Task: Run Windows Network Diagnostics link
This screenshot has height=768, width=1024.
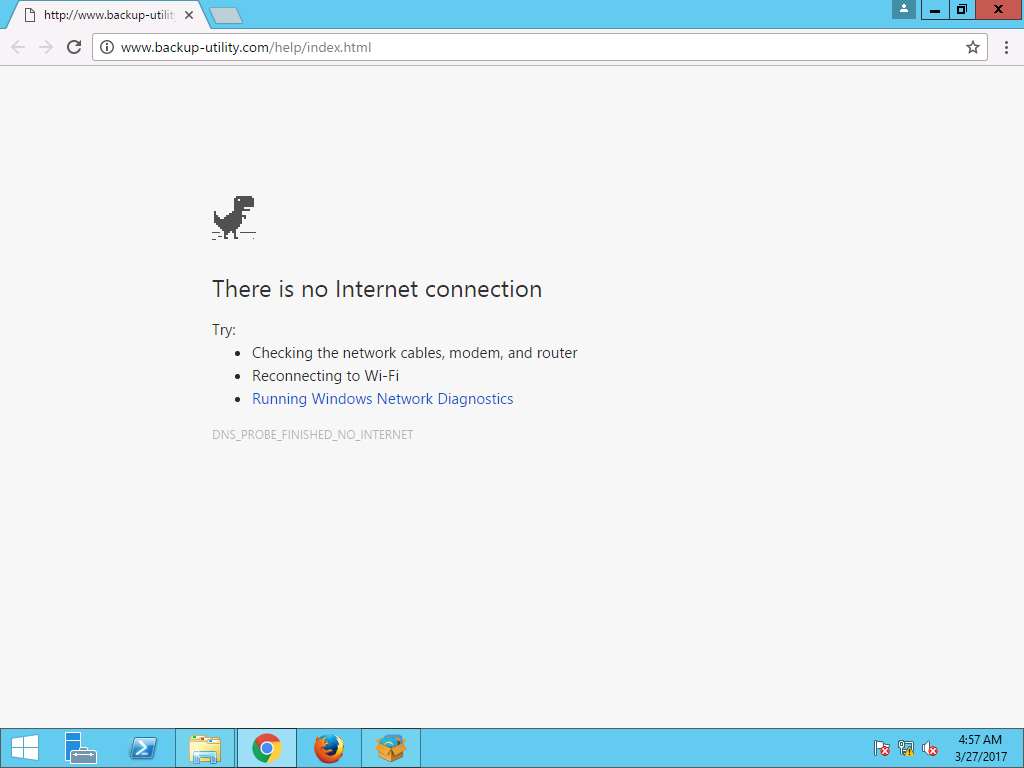Action: tap(383, 398)
